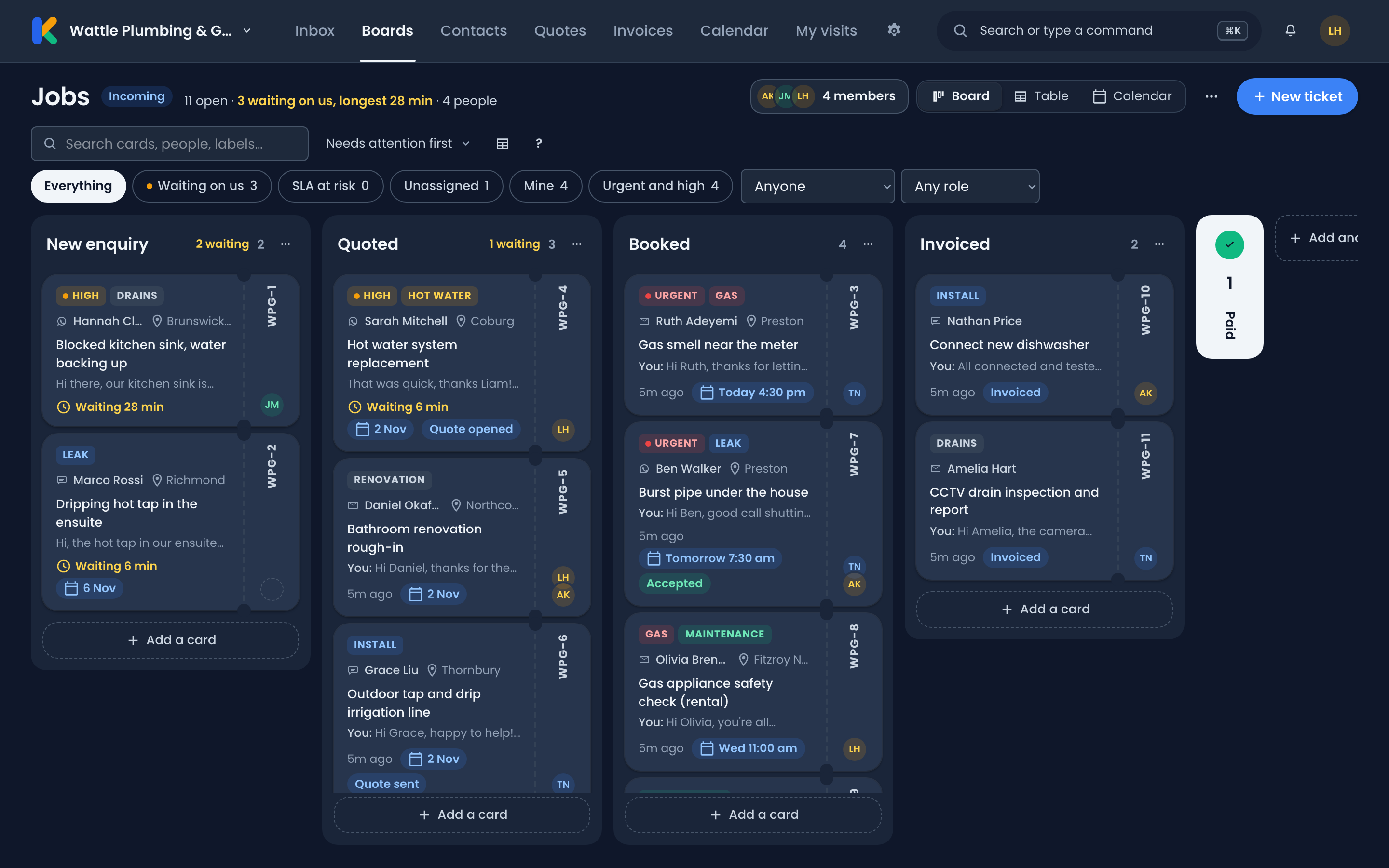Click the Wattle Plumbing logo icon
1389x868 pixels.
45,30
